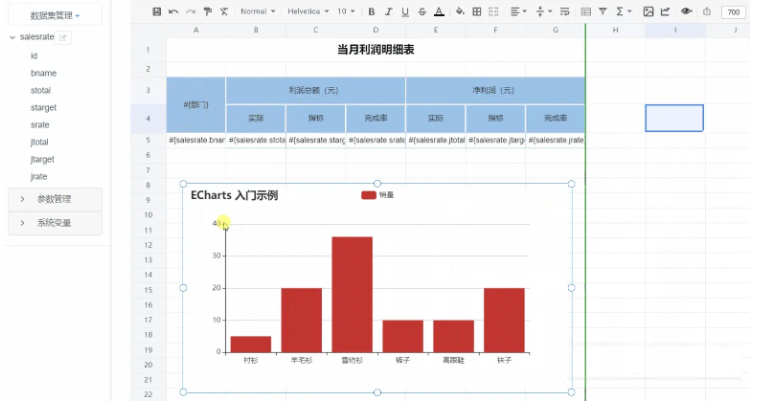Click the tallest bar 雪纺衫

click(x=352, y=295)
